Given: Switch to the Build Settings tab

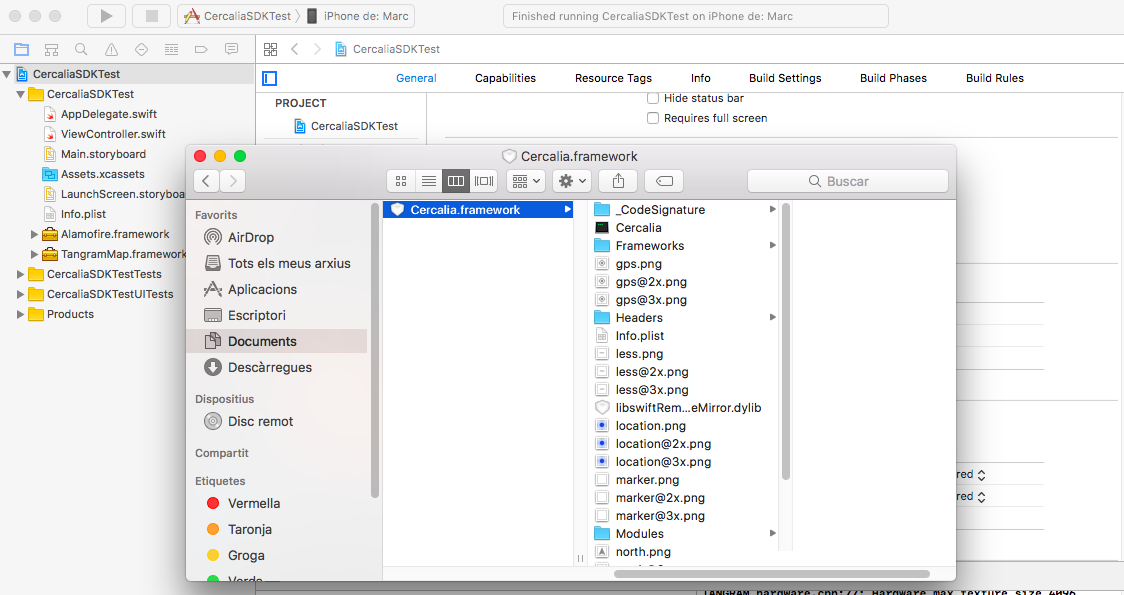Looking at the screenshot, I should (785, 78).
